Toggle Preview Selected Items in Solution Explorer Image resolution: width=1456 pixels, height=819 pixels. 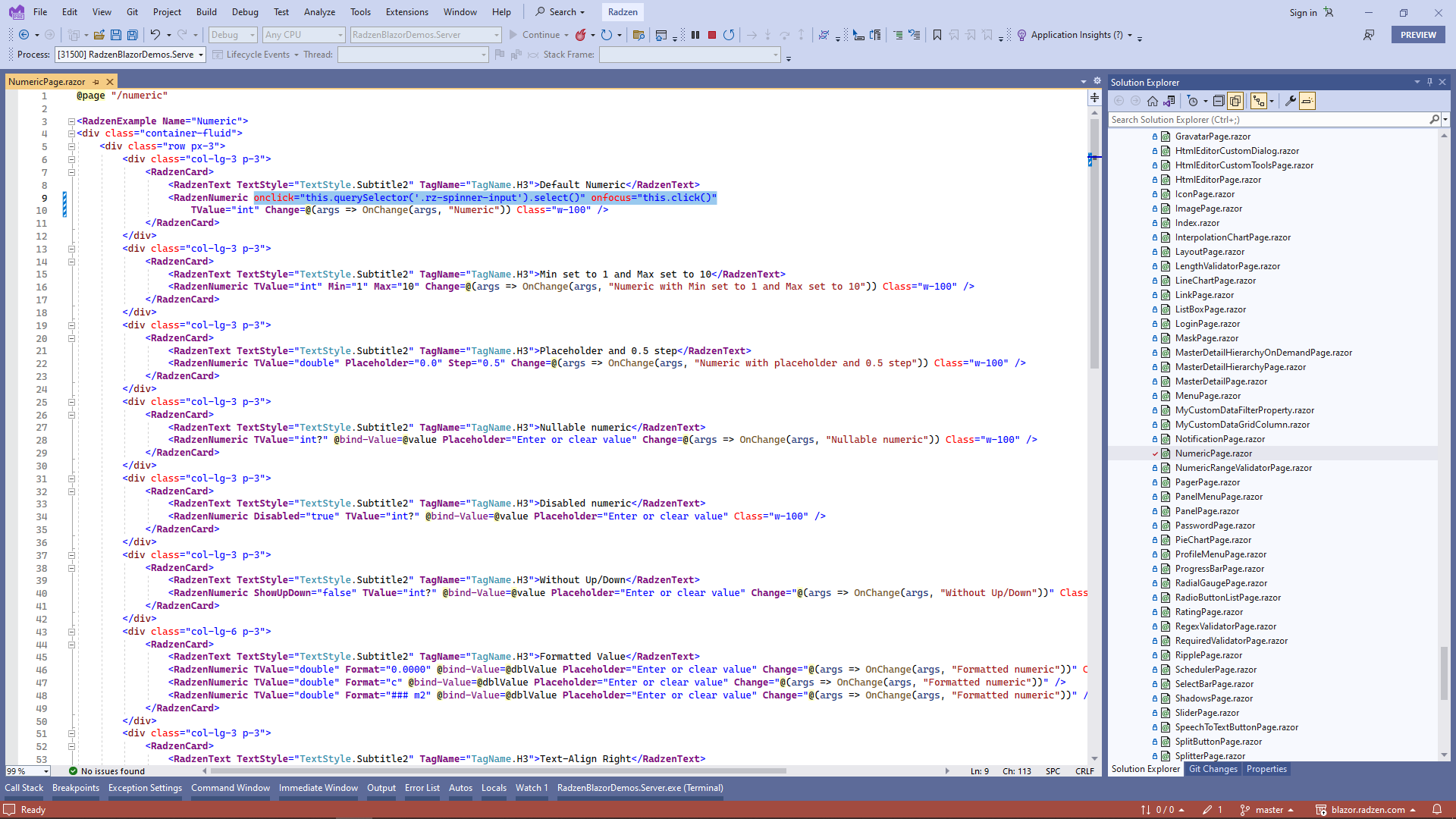1307,101
